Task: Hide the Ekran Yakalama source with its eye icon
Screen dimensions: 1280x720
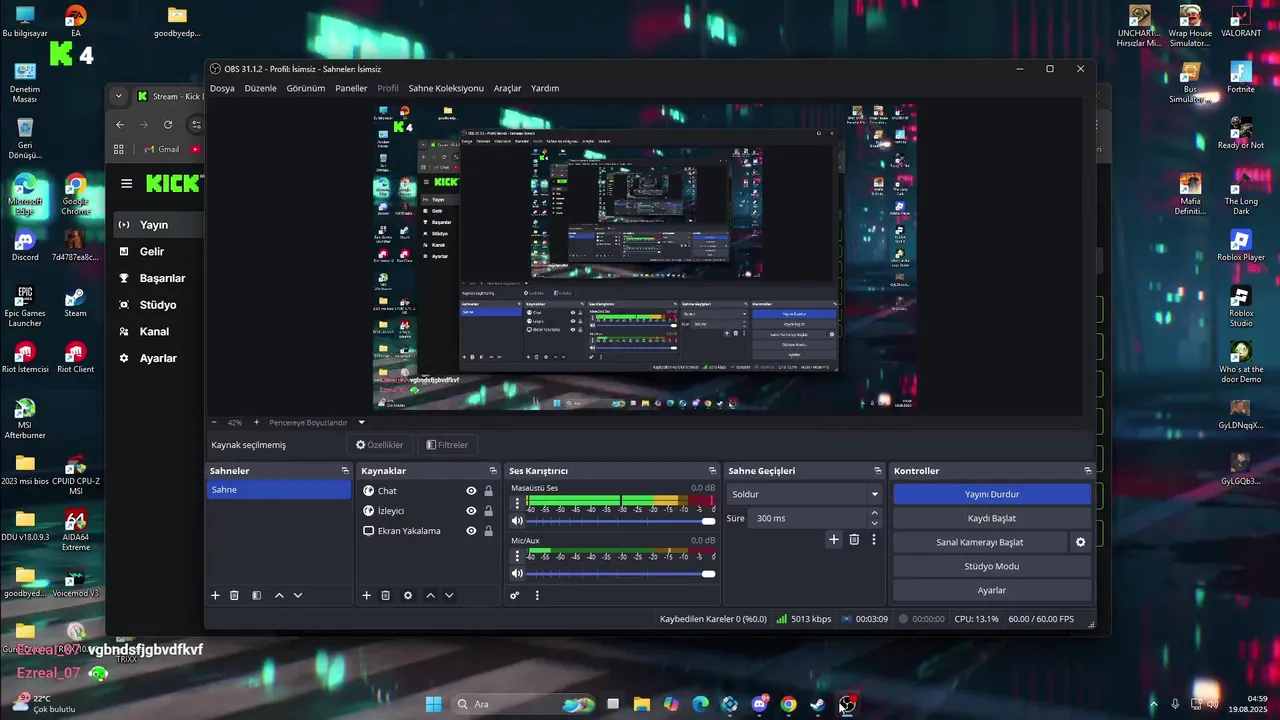Action: 471,531
